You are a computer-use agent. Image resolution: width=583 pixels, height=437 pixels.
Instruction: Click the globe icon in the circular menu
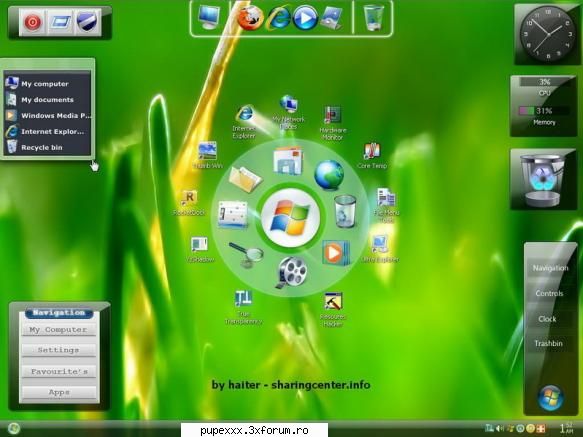(329, 175)
